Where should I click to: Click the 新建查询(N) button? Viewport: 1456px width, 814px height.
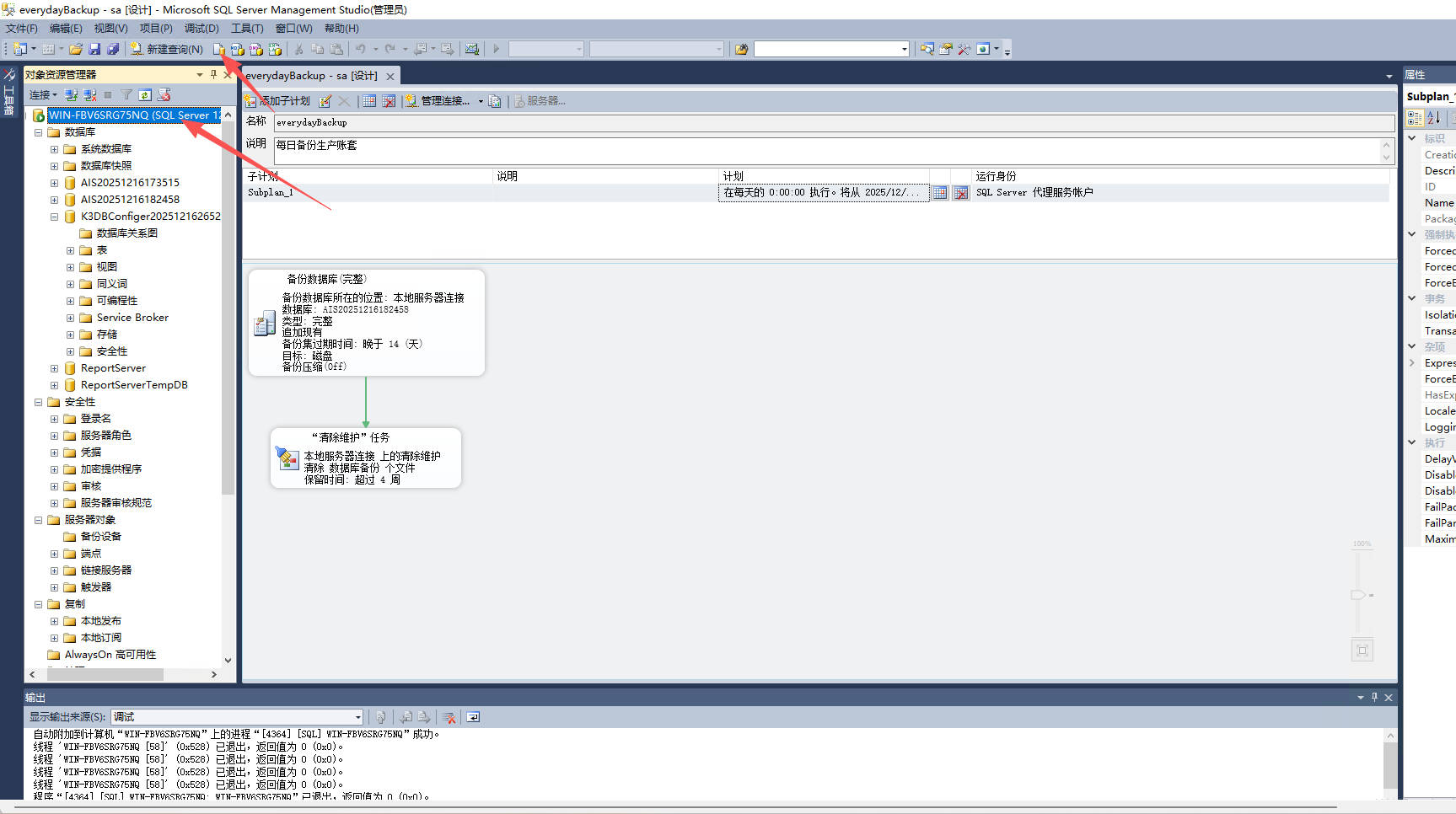(x=166, y=49)
